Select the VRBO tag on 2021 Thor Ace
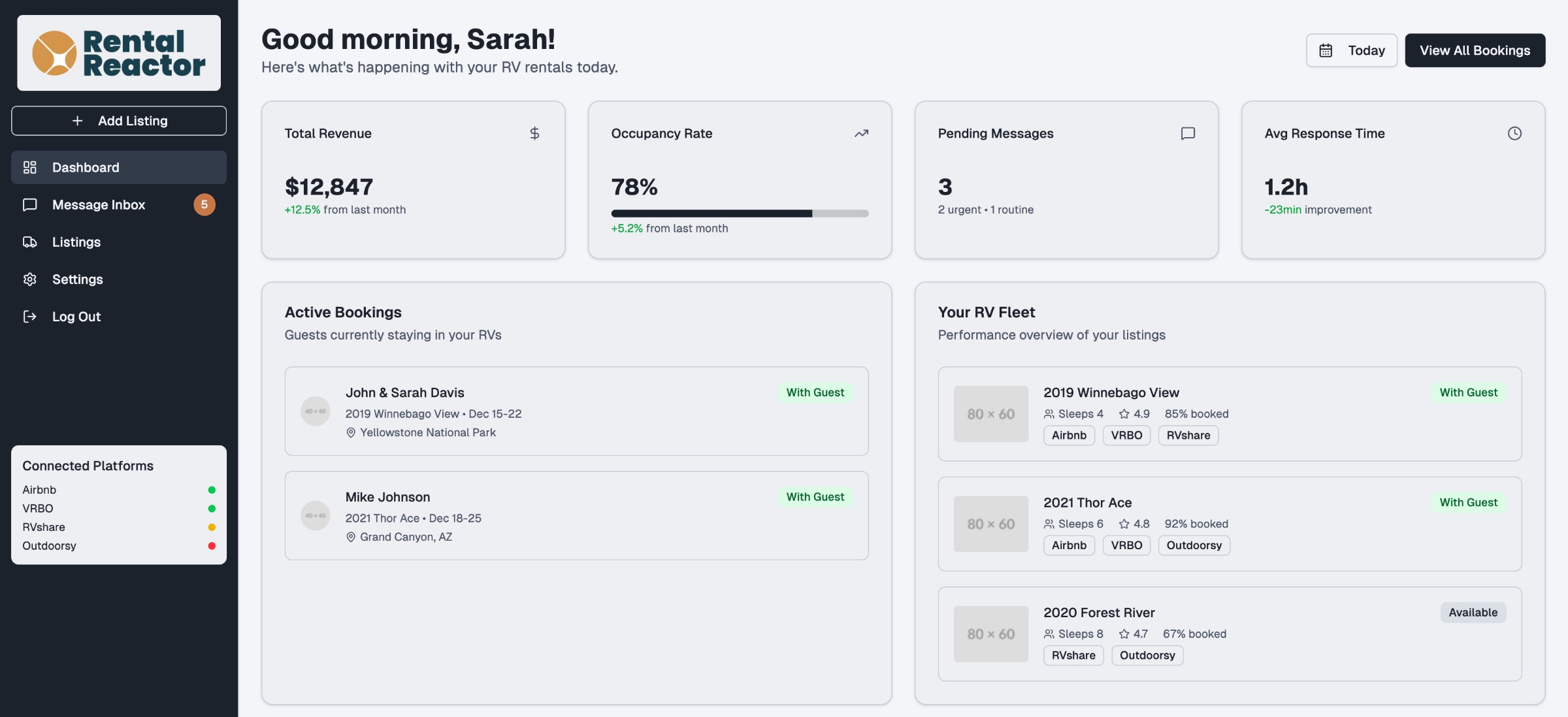The image size is (1568, 717). click(1126, 545)
